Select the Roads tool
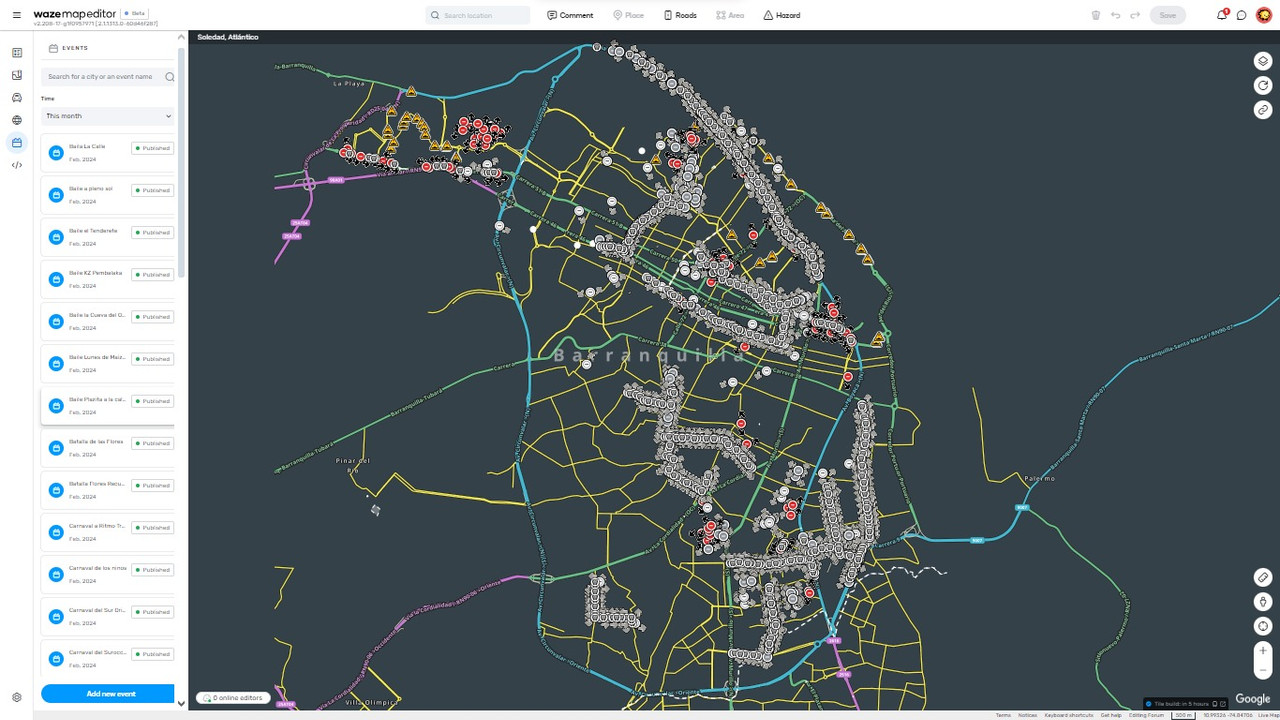The width and height of the screenshot is (1280, 720). (680, 15)
